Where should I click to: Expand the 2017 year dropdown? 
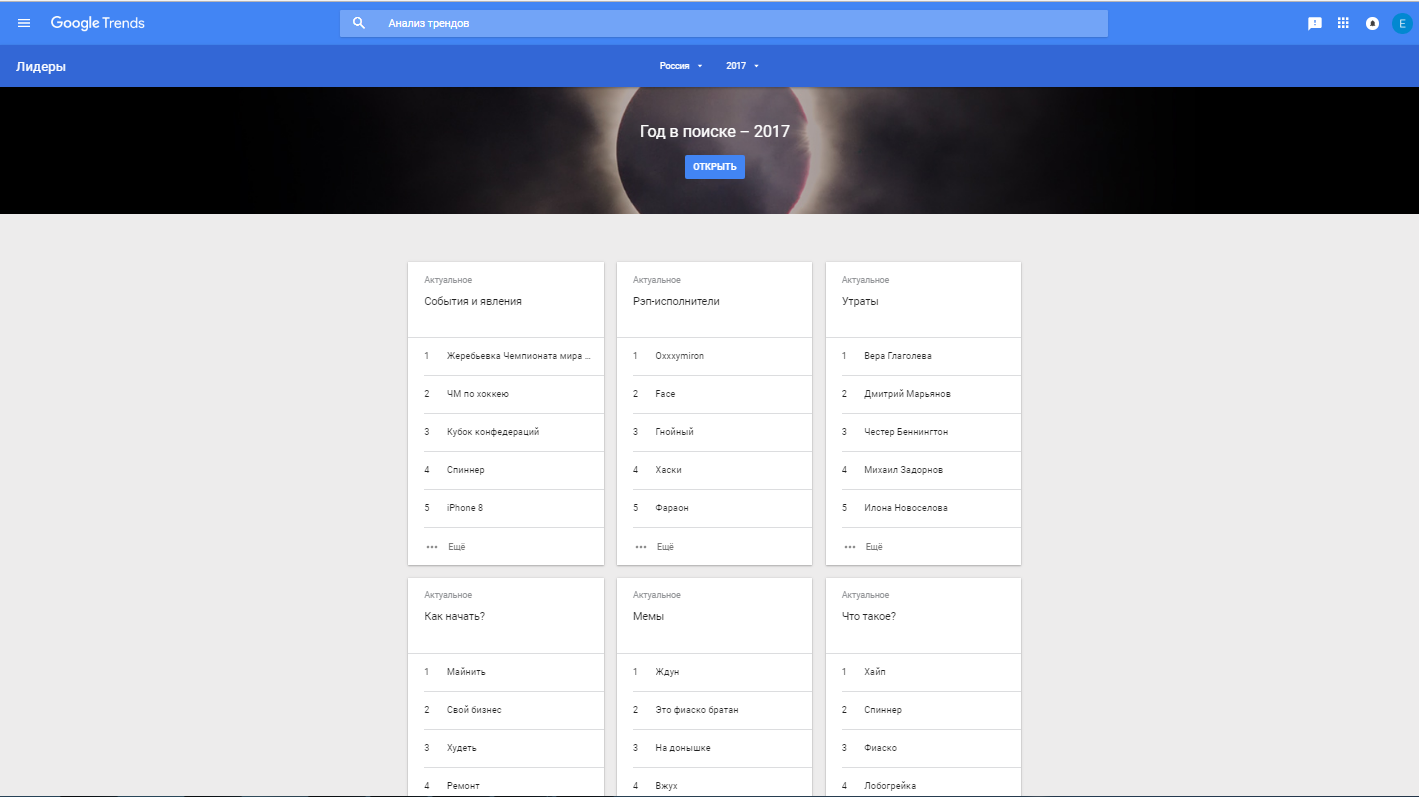pyautogui.click(x=742, y=66)
